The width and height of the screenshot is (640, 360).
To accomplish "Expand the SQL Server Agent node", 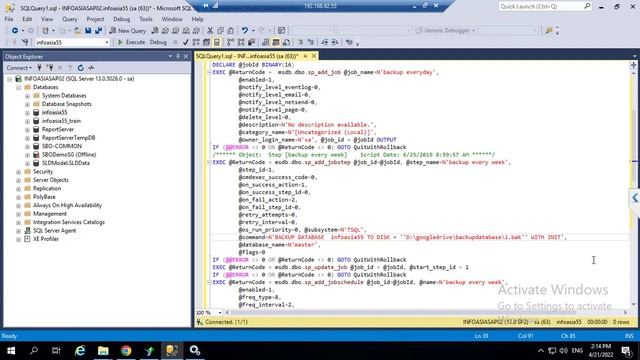I will 18,231.
